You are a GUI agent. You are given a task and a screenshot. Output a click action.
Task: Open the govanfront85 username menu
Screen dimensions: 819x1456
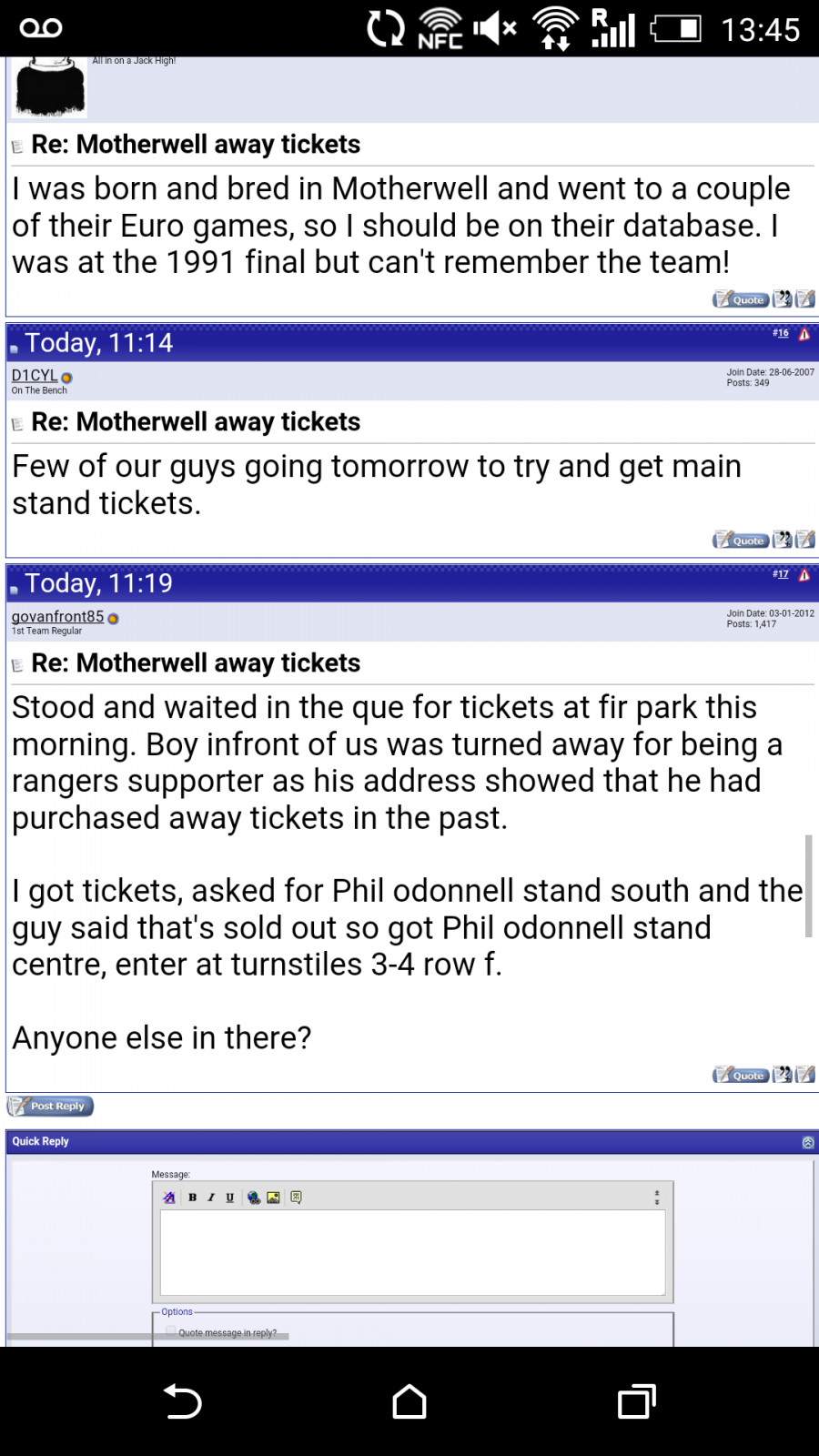[57, 617]
